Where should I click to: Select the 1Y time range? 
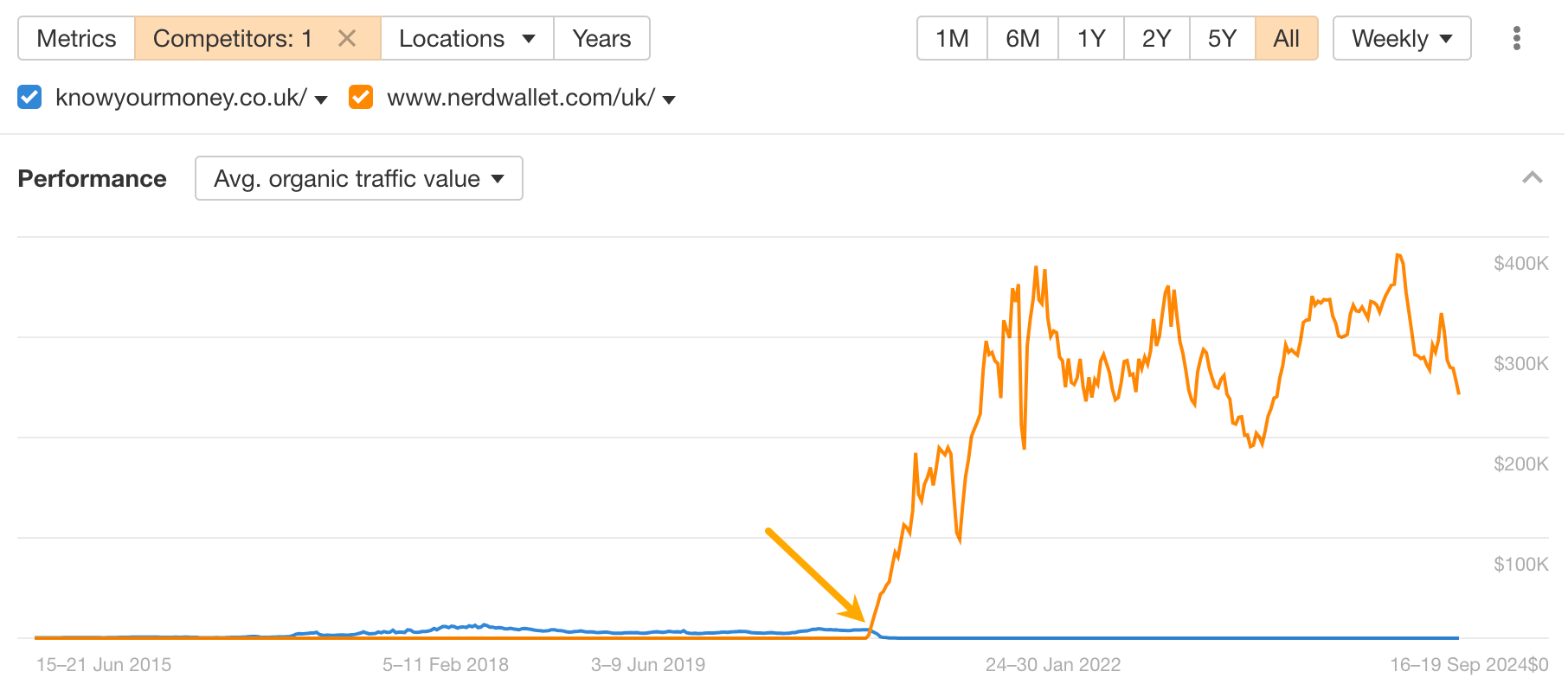click(x=1090, y=38)
